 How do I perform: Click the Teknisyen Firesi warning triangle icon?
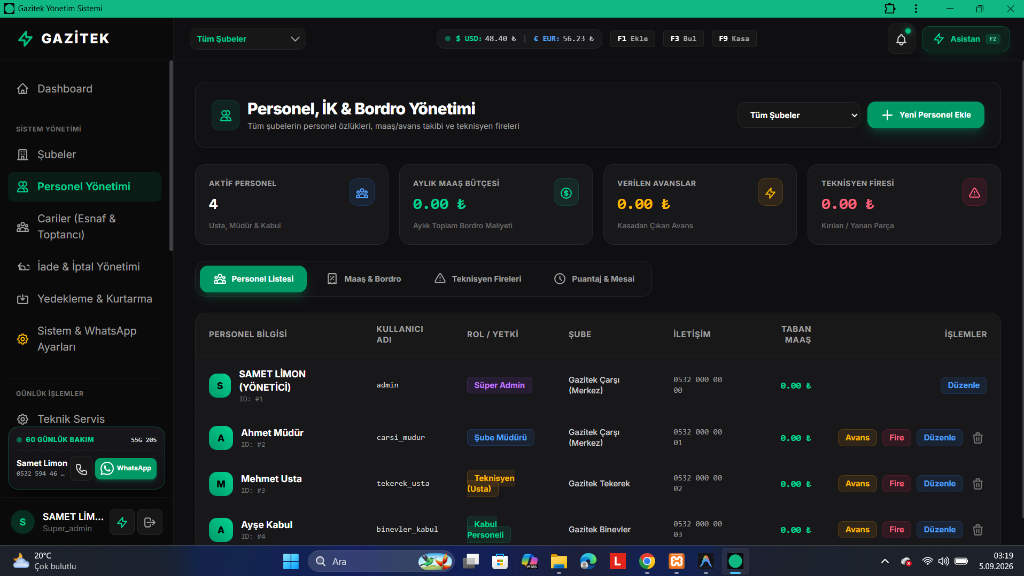[x=974, y=193]
